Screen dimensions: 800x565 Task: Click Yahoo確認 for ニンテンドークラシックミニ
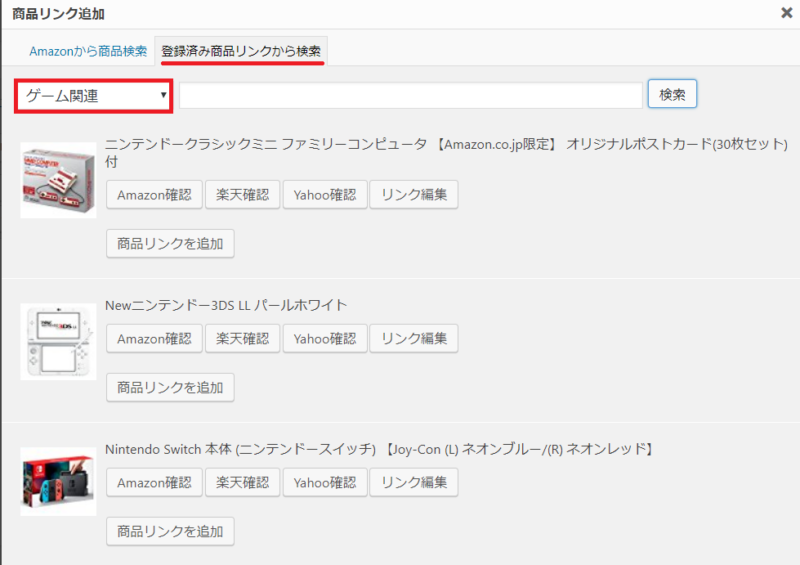coord(325,194)
